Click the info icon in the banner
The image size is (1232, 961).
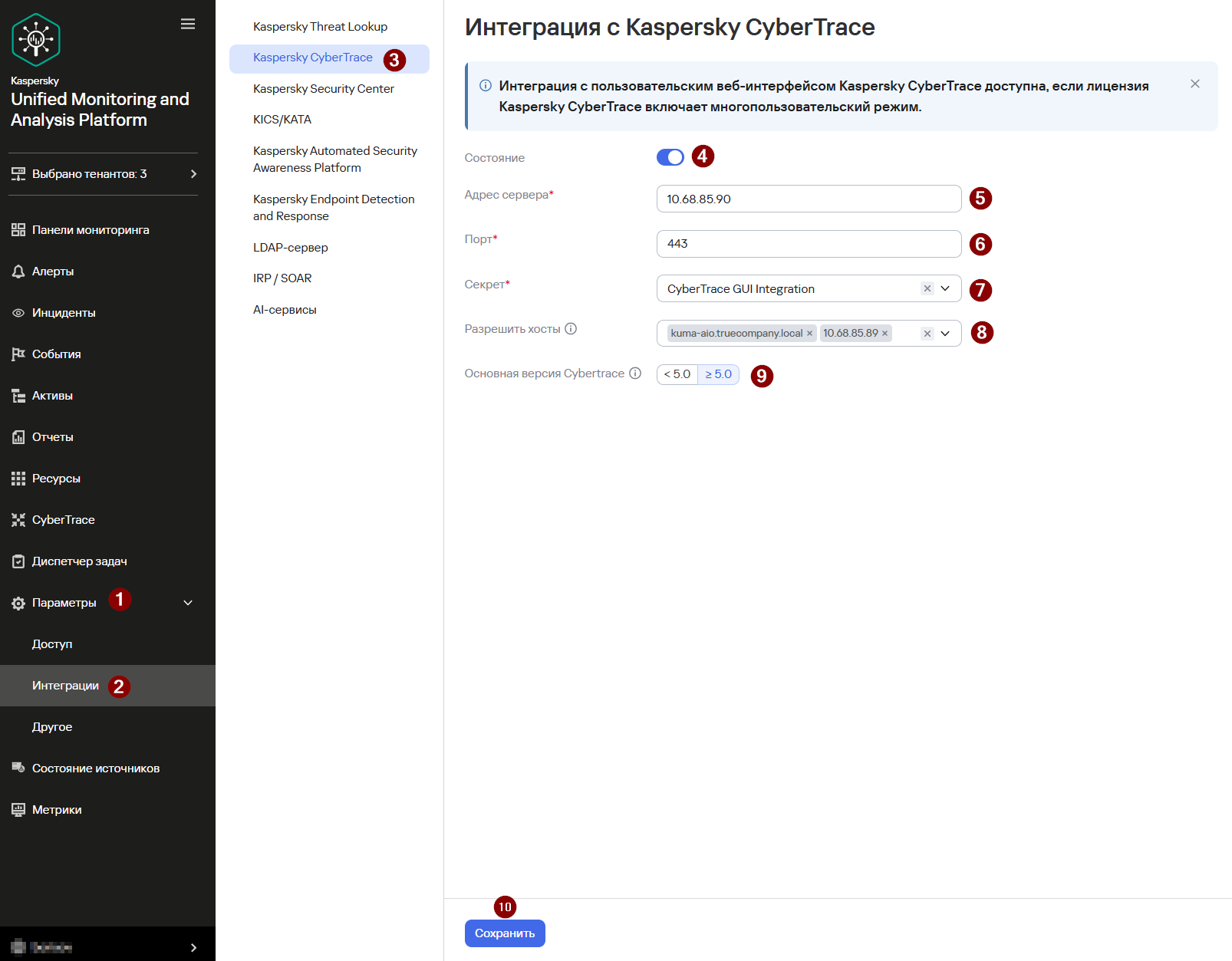click(x=486, y=86)
